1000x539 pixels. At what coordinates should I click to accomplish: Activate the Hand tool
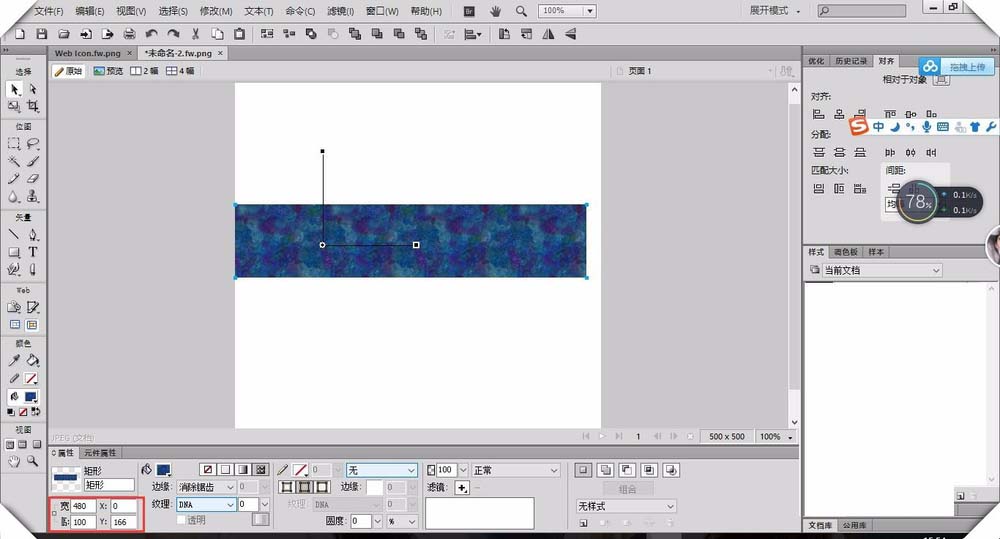click(x=14, y=461)
